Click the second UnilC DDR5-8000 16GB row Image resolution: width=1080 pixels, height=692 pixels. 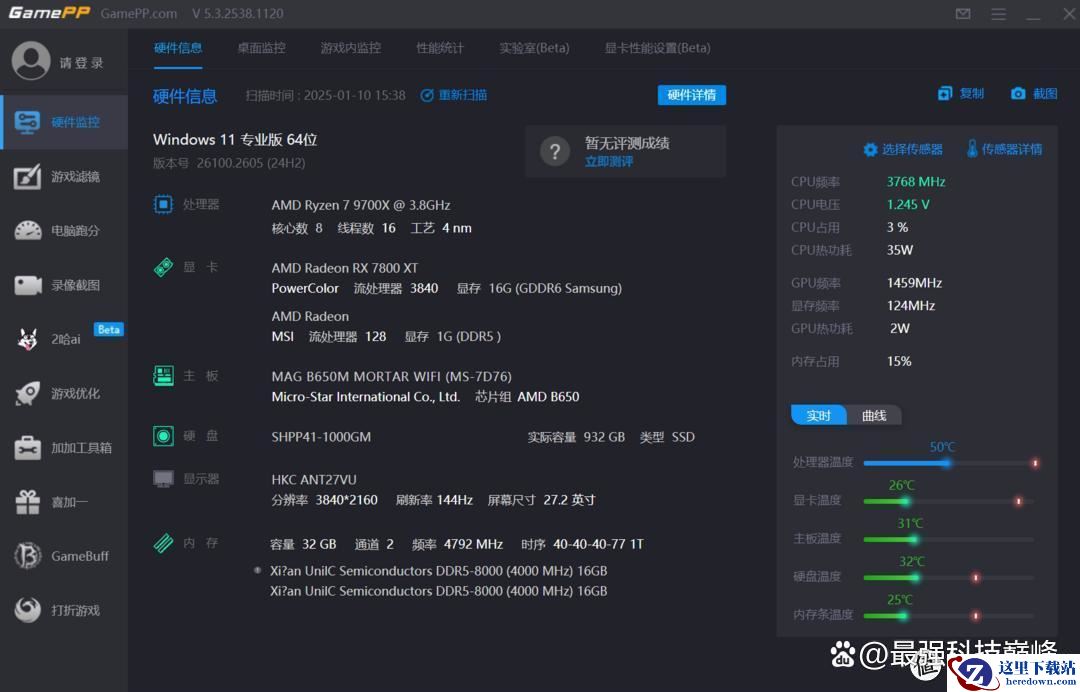tap(439, 591)
